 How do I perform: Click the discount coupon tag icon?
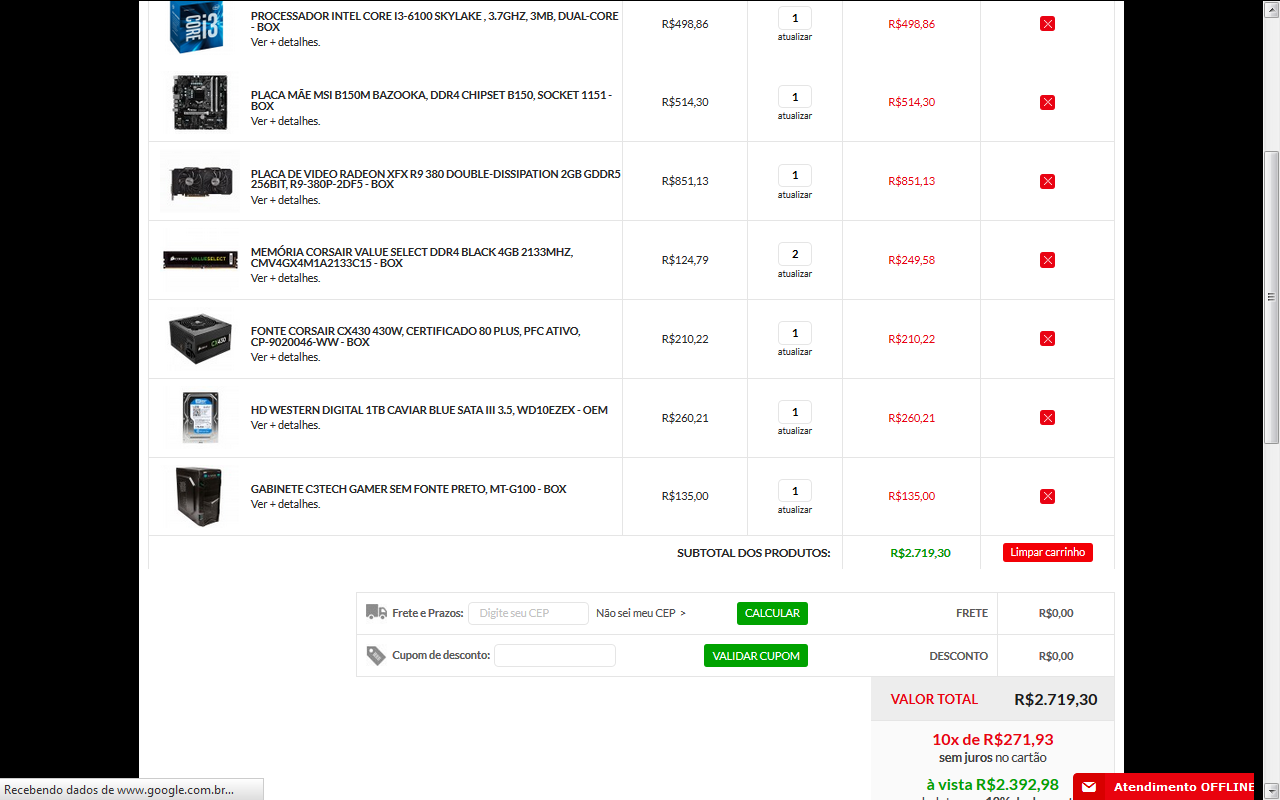[x=376, y=655]
